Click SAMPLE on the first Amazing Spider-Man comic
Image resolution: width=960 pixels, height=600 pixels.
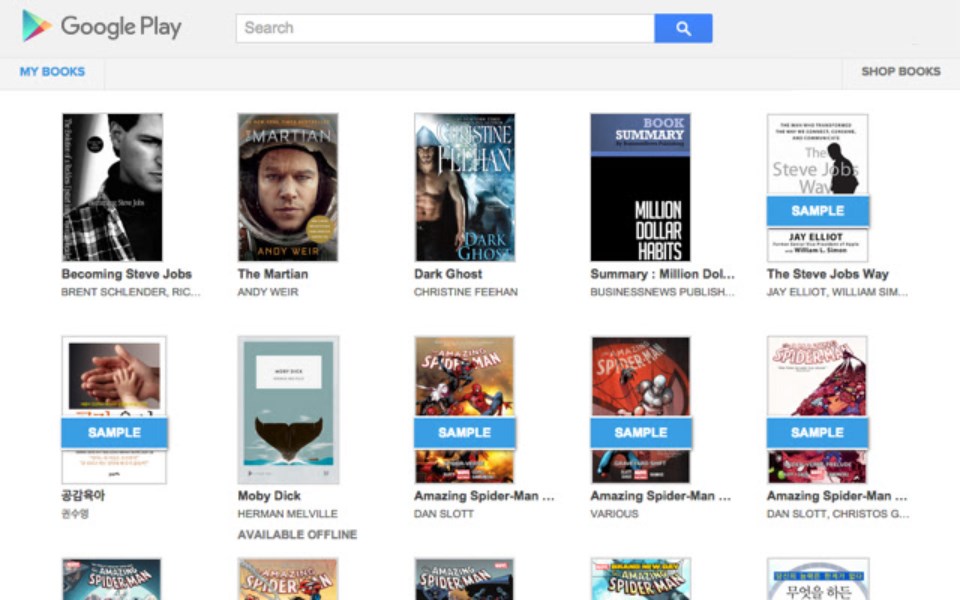[x=465, y=432]
